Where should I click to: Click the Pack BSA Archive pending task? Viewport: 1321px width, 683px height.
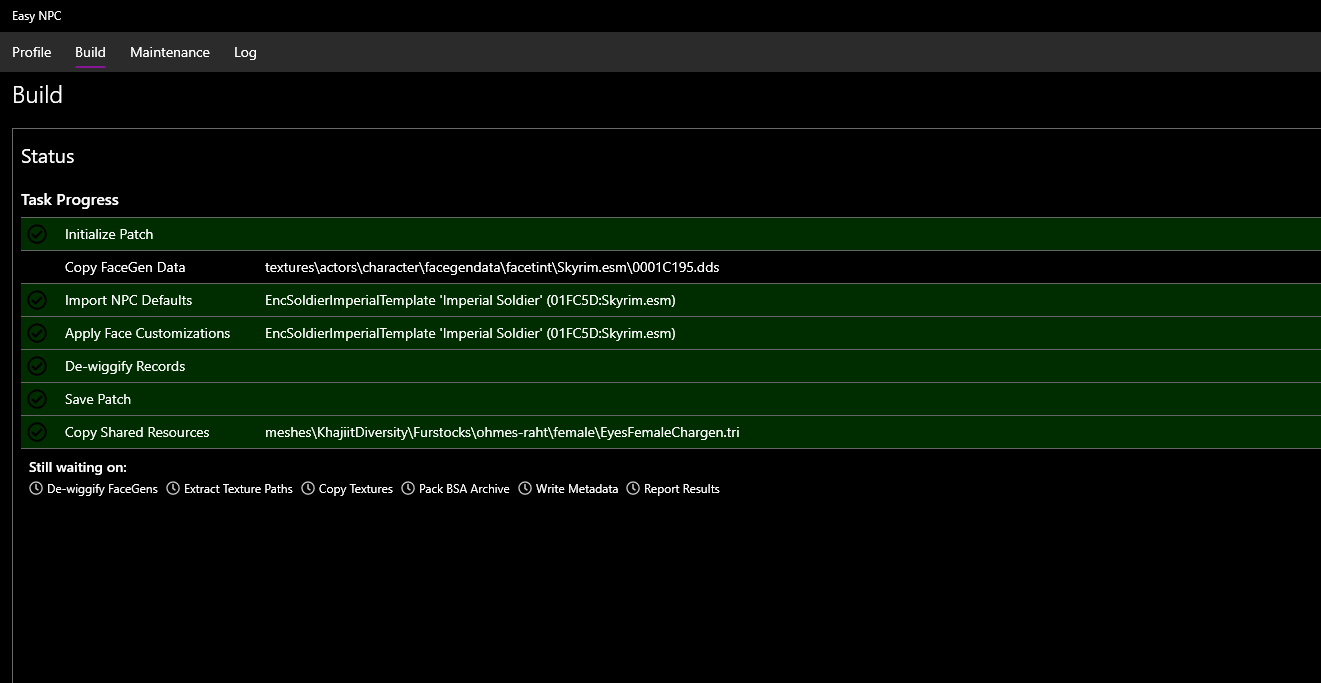point(464,489)
